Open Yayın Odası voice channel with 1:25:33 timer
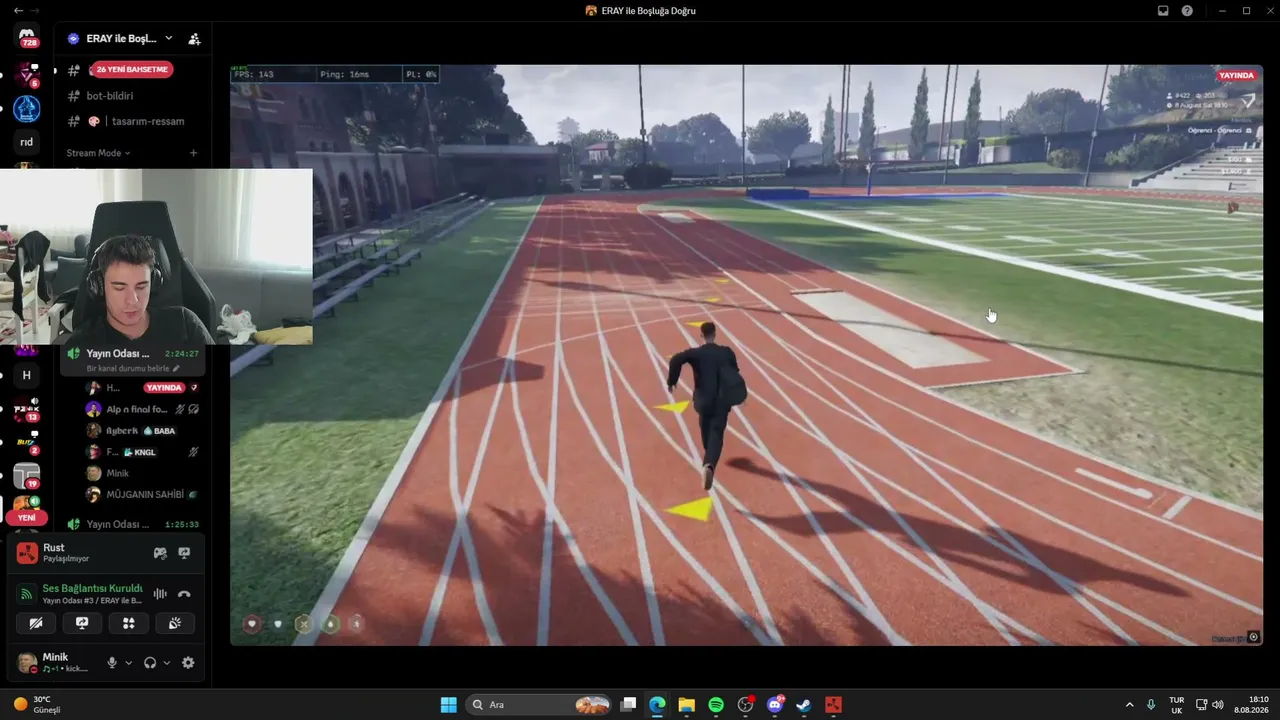The image size is (1280, 720). click(x=132, y=524)
